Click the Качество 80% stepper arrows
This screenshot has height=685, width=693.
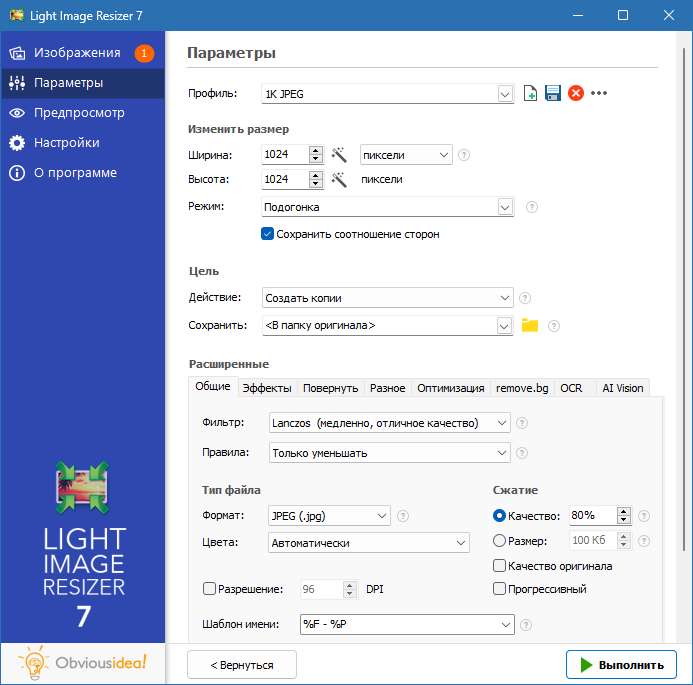pyautogui.click(x=624, y=515)
